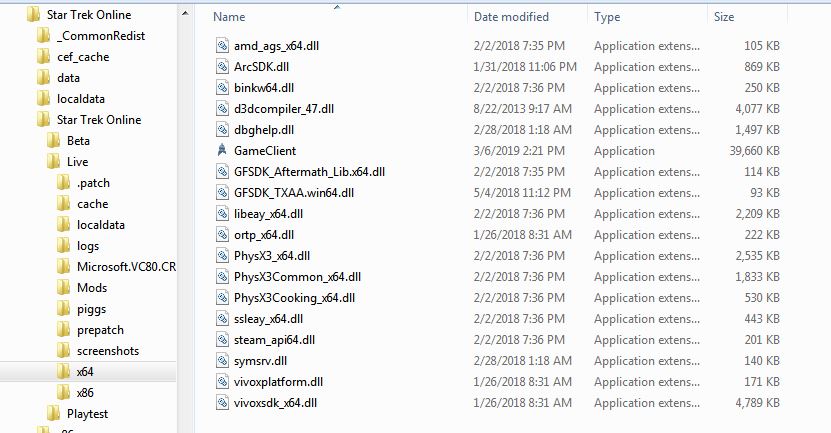Open the x86 folder in tree
Screen dimensions: 831x433
pos(85,392)
